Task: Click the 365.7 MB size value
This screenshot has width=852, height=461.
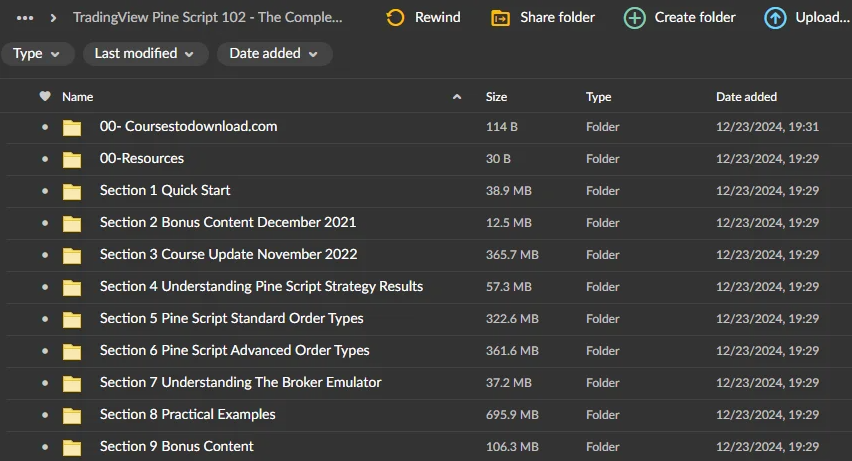Action: pos(512,255)
